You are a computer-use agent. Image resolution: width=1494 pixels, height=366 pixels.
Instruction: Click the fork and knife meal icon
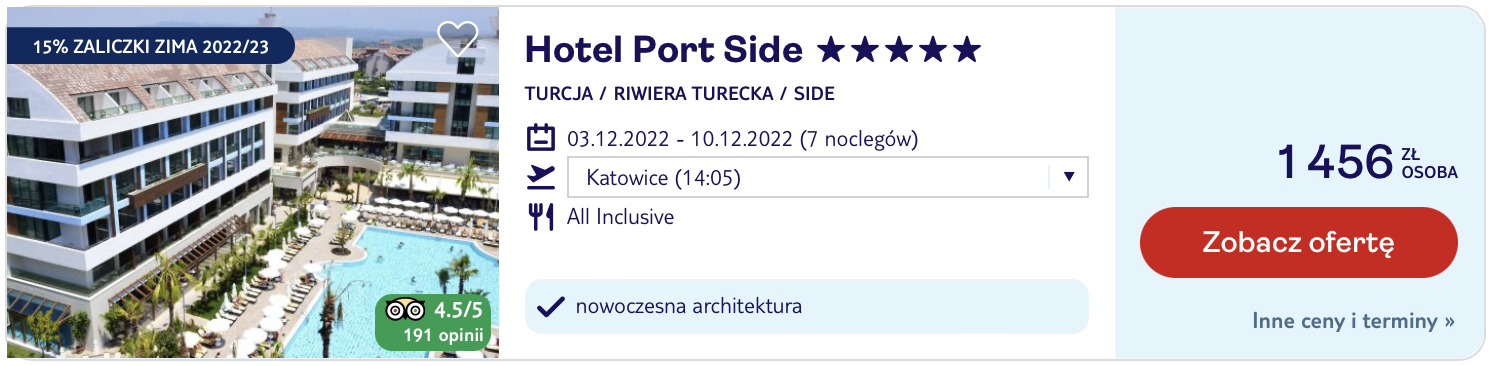pos(541,217)
